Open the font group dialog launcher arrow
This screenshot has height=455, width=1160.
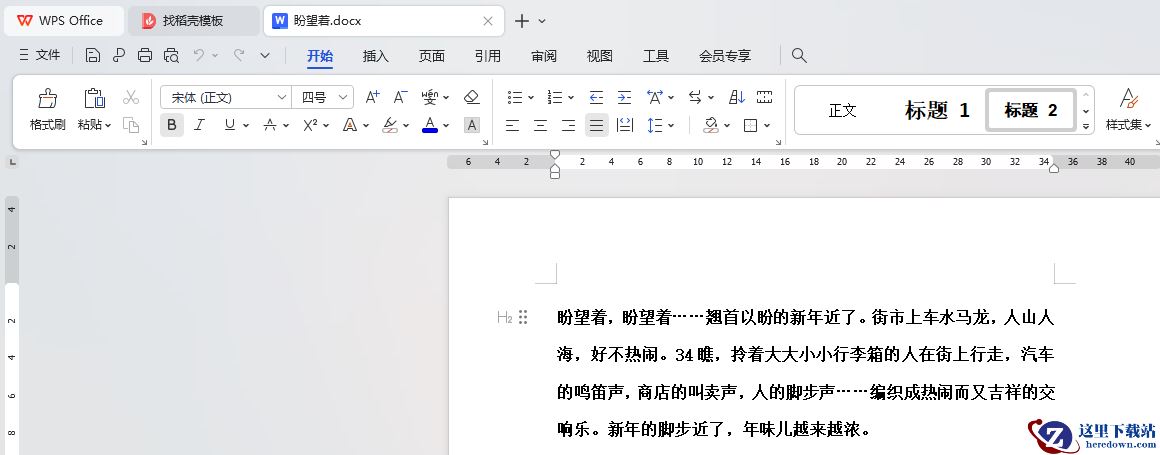485,142
